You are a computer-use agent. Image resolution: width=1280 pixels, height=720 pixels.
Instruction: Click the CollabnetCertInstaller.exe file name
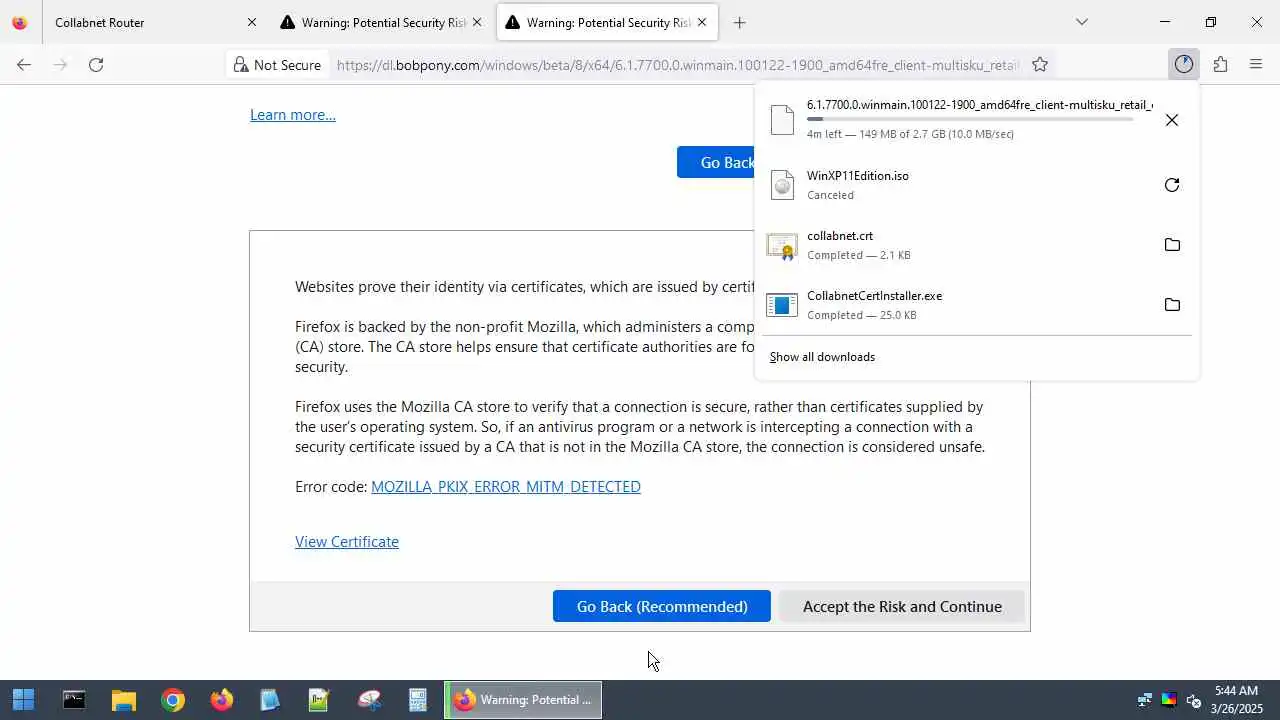[875, 296]
